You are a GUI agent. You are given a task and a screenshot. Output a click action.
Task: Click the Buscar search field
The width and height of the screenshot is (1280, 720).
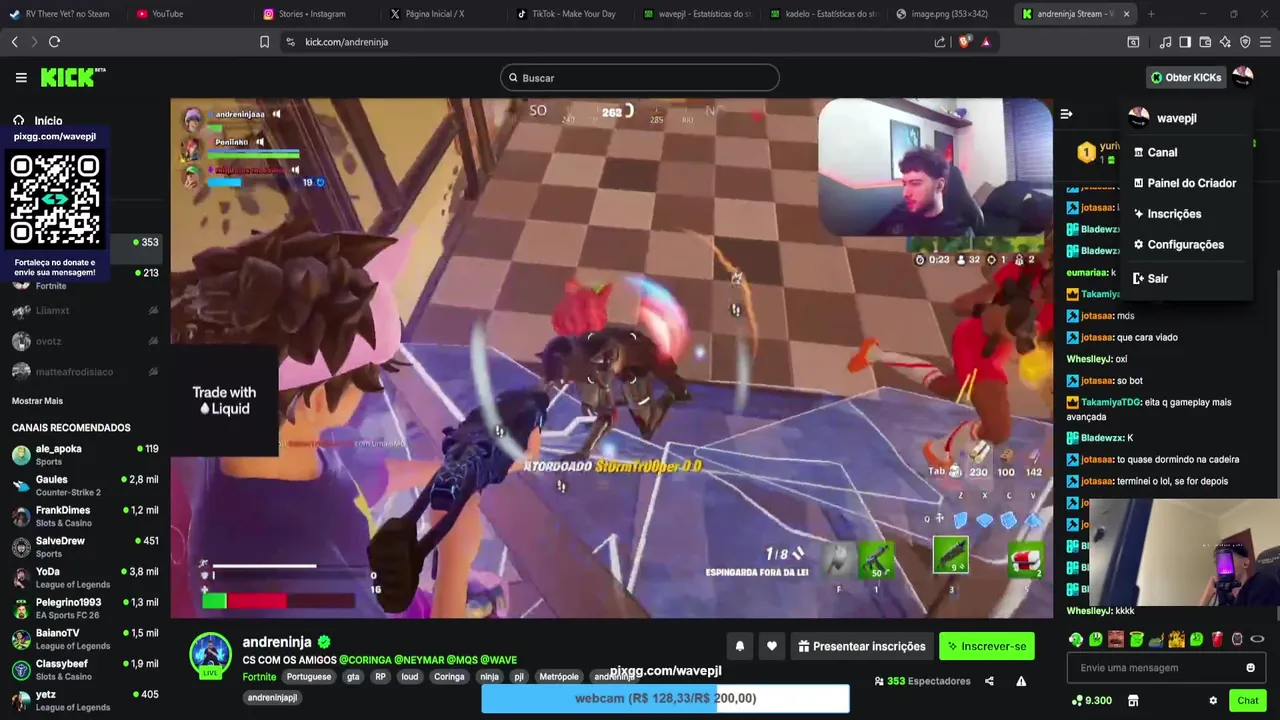(640, 78)
